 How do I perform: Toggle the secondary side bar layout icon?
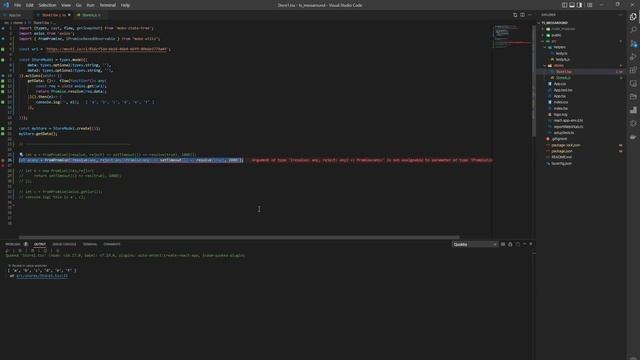click(x=580, y=5)
